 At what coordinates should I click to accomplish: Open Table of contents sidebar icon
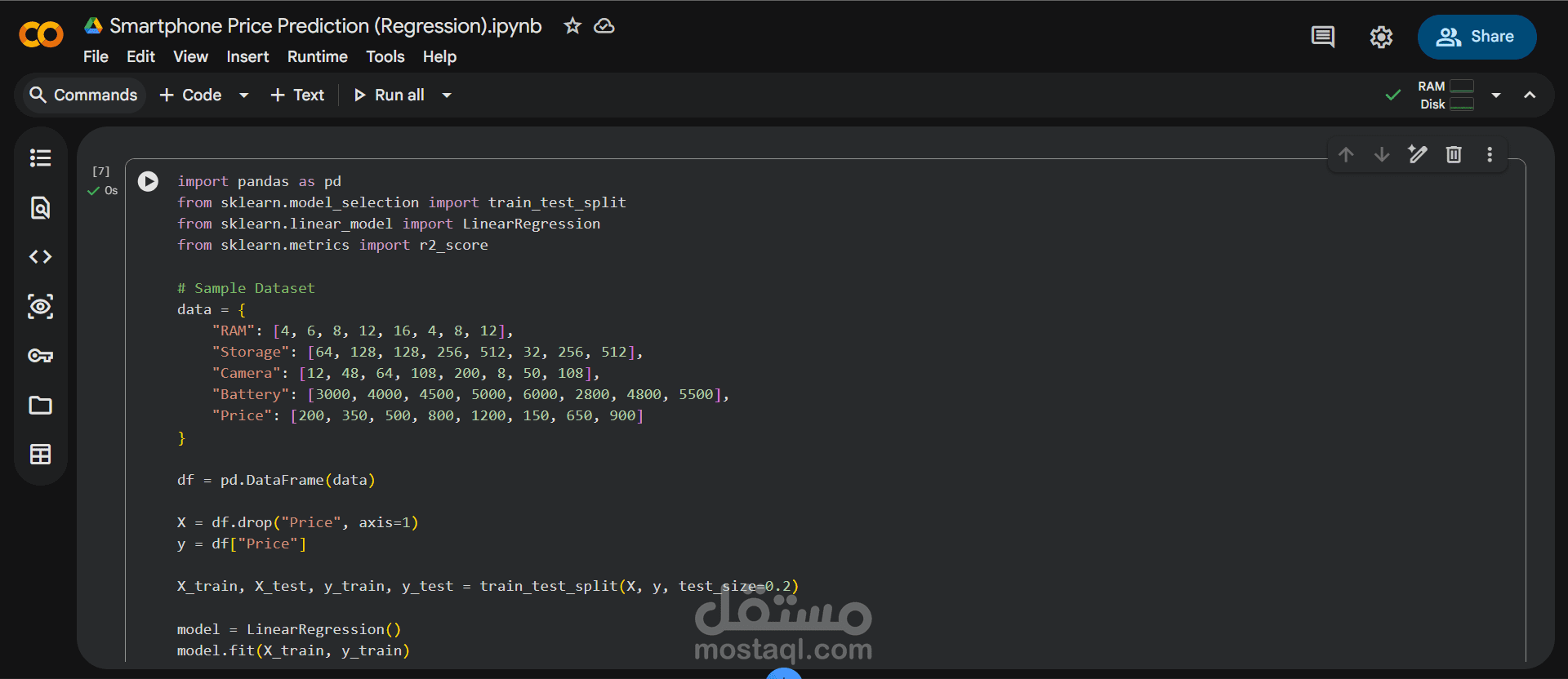40,158
